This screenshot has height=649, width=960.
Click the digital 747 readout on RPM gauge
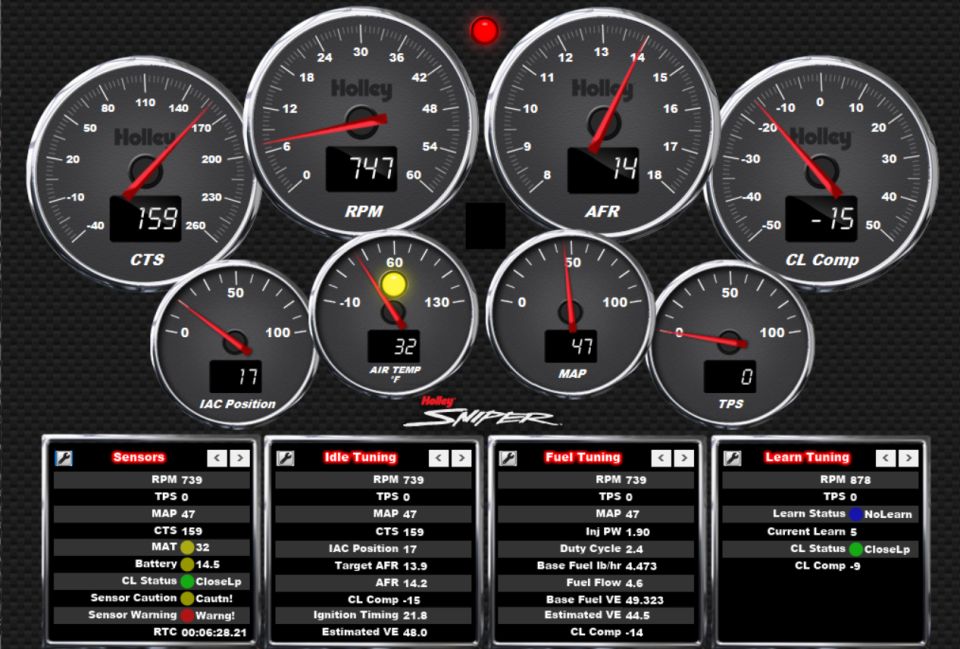[x=361, y=170]
